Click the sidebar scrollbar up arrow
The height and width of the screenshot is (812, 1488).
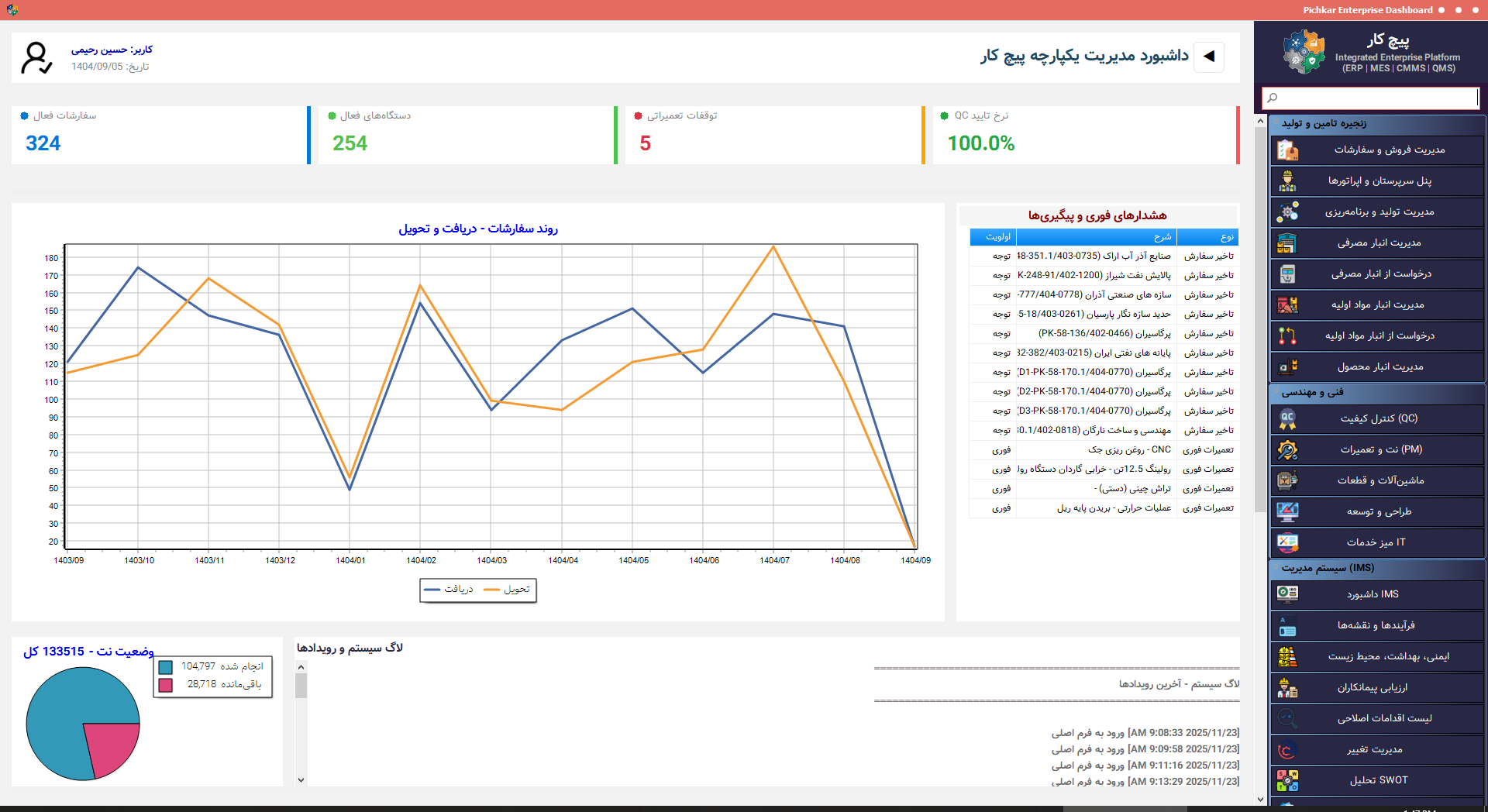pos(1260,120)
